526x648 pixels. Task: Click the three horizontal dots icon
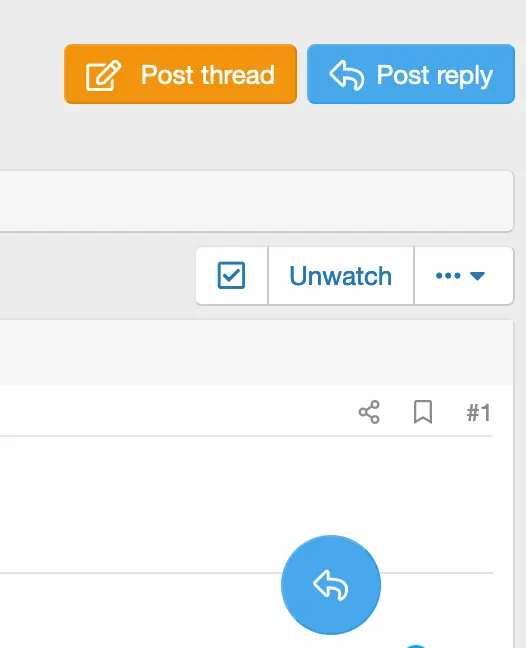click(x=448, y=276)
